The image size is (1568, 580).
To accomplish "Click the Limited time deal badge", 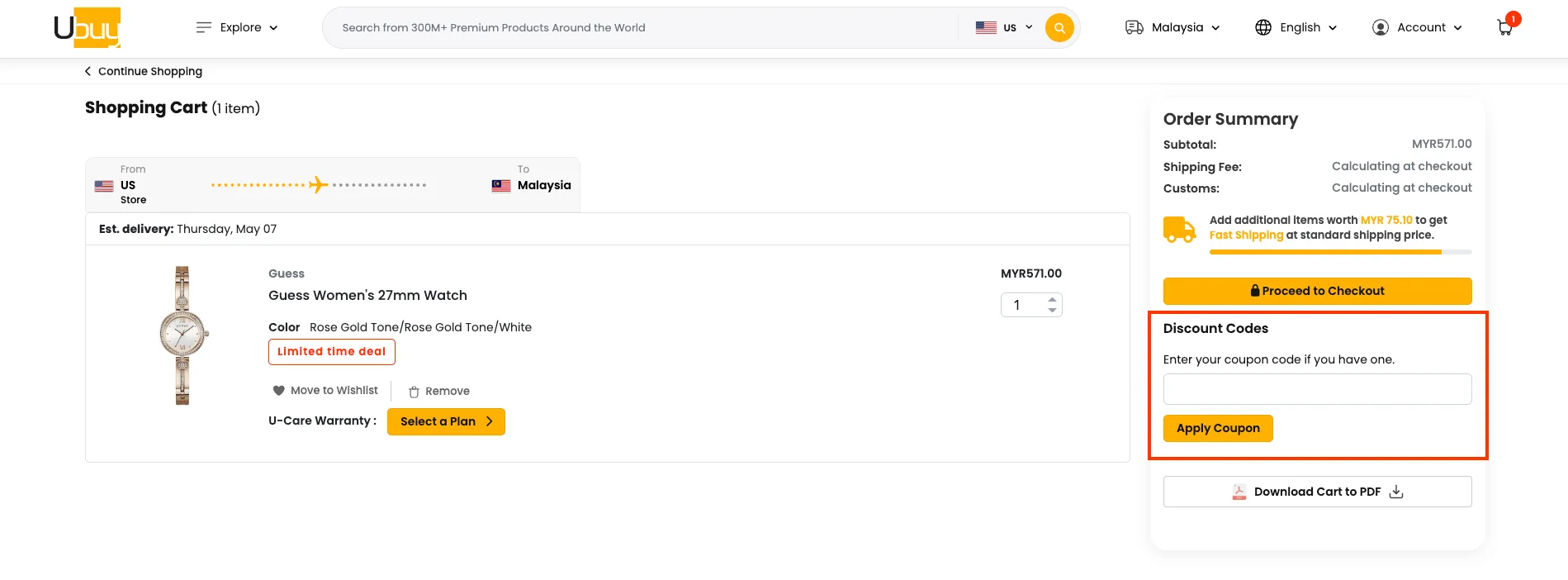I will coord(332,351).
